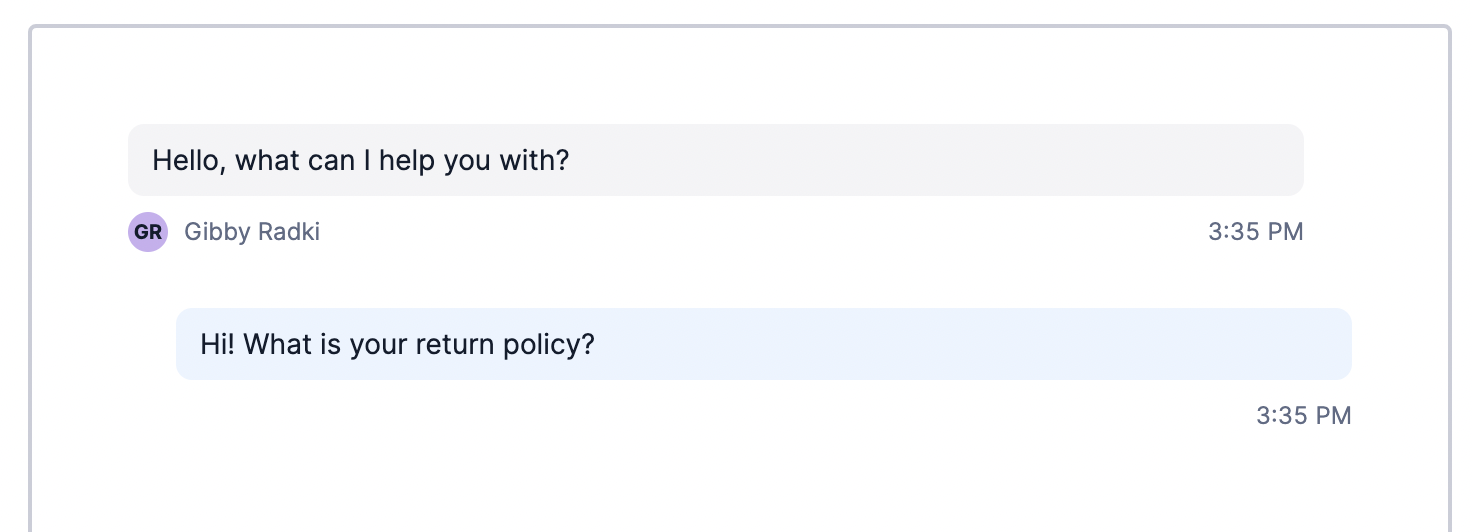This screenshot has width=1472, height=532.
Task: Click the surname 'Radki' next to the avatar
Action: [x=289, y=232]
